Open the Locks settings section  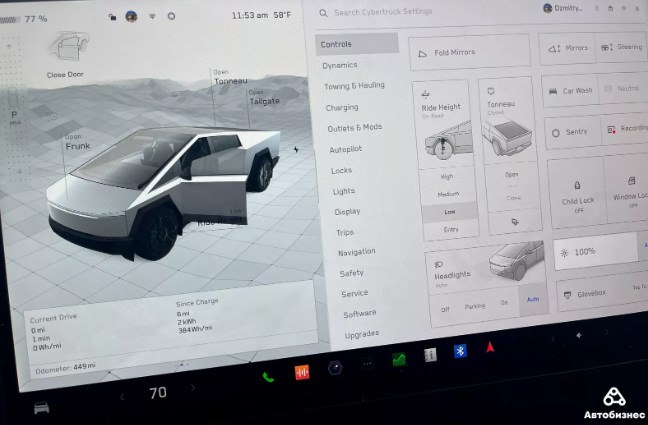coord(341,170)
